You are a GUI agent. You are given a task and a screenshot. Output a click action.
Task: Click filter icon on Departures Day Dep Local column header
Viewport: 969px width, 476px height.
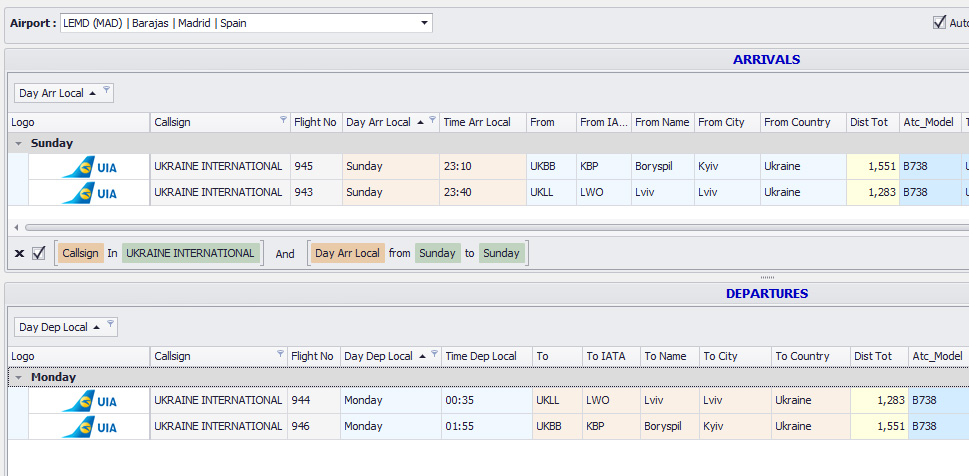[434, 354]
